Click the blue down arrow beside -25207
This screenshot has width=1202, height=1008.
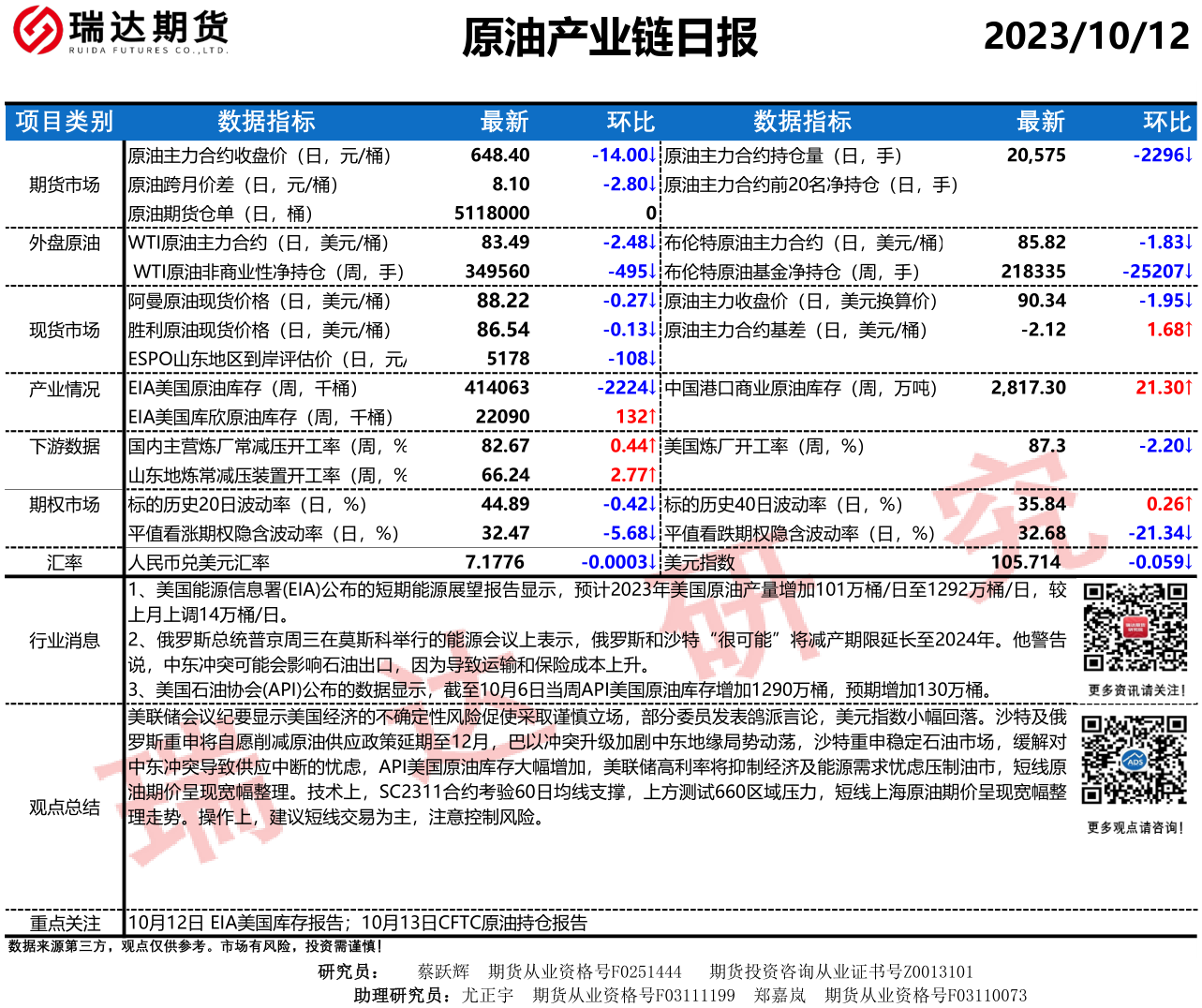[1188, 272]
